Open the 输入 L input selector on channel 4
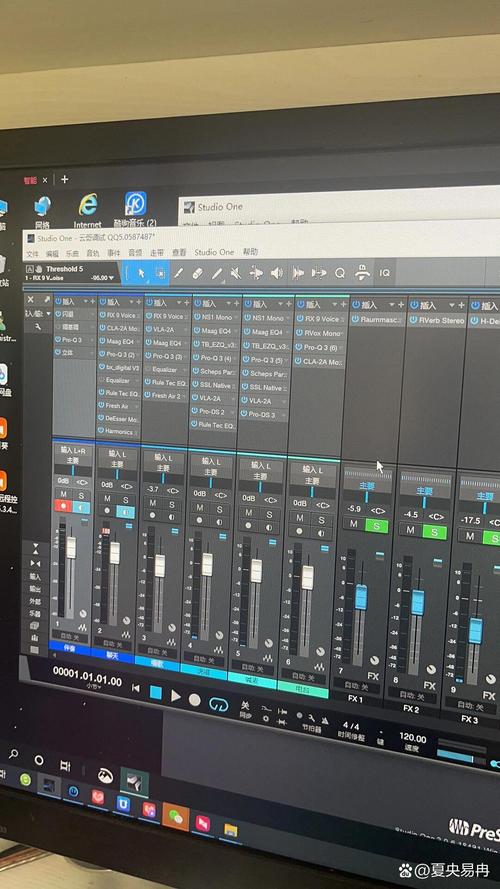The height and width of the screenshot is (889, 500). 210,462
